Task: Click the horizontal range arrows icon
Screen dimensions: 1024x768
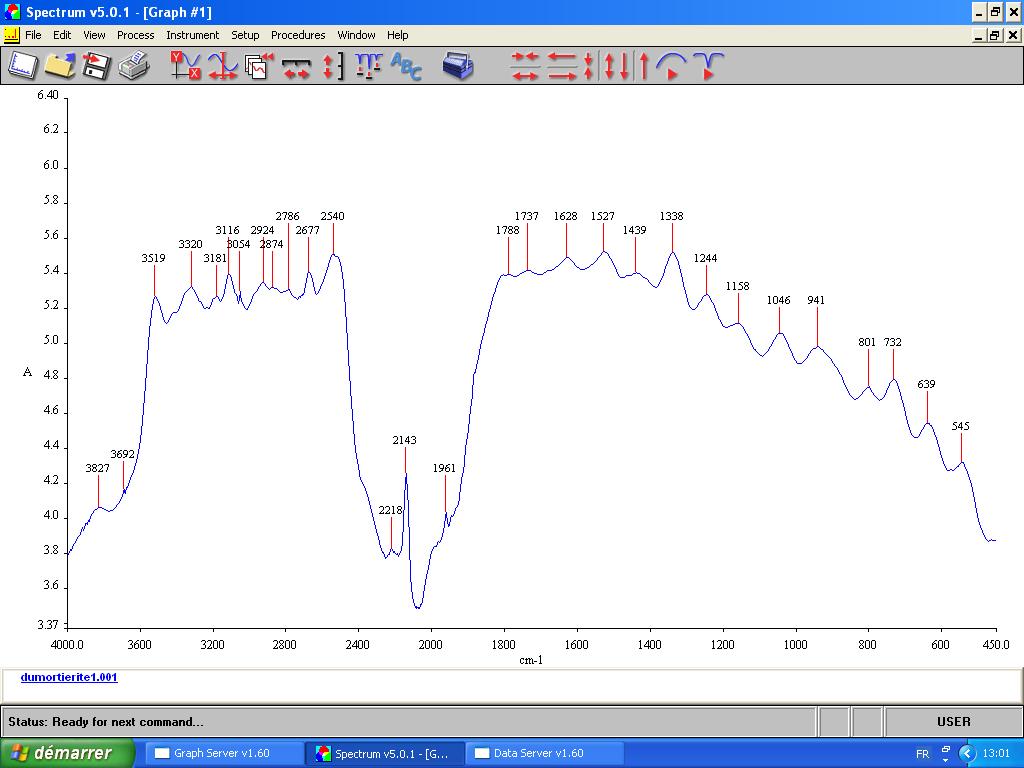Action: click(296, 66)
